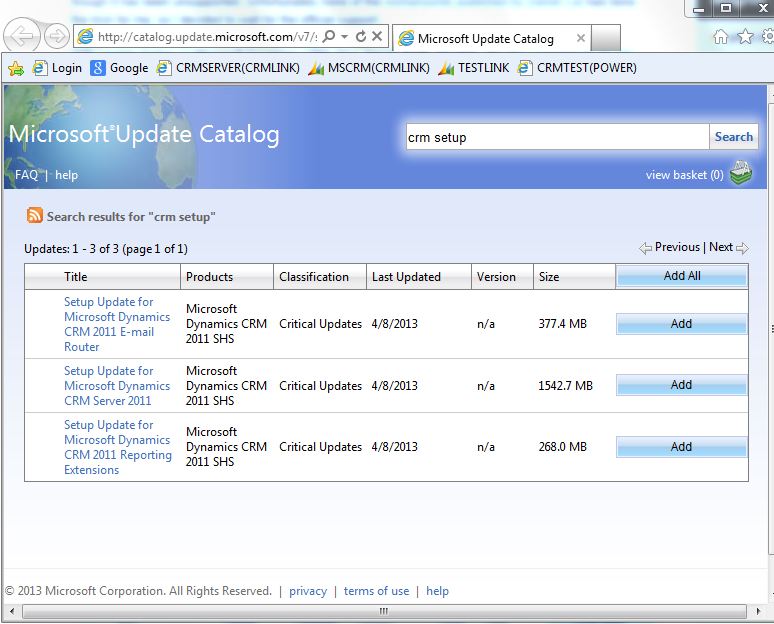
Task: Open the Login bookmark
Action: (57, 68)
